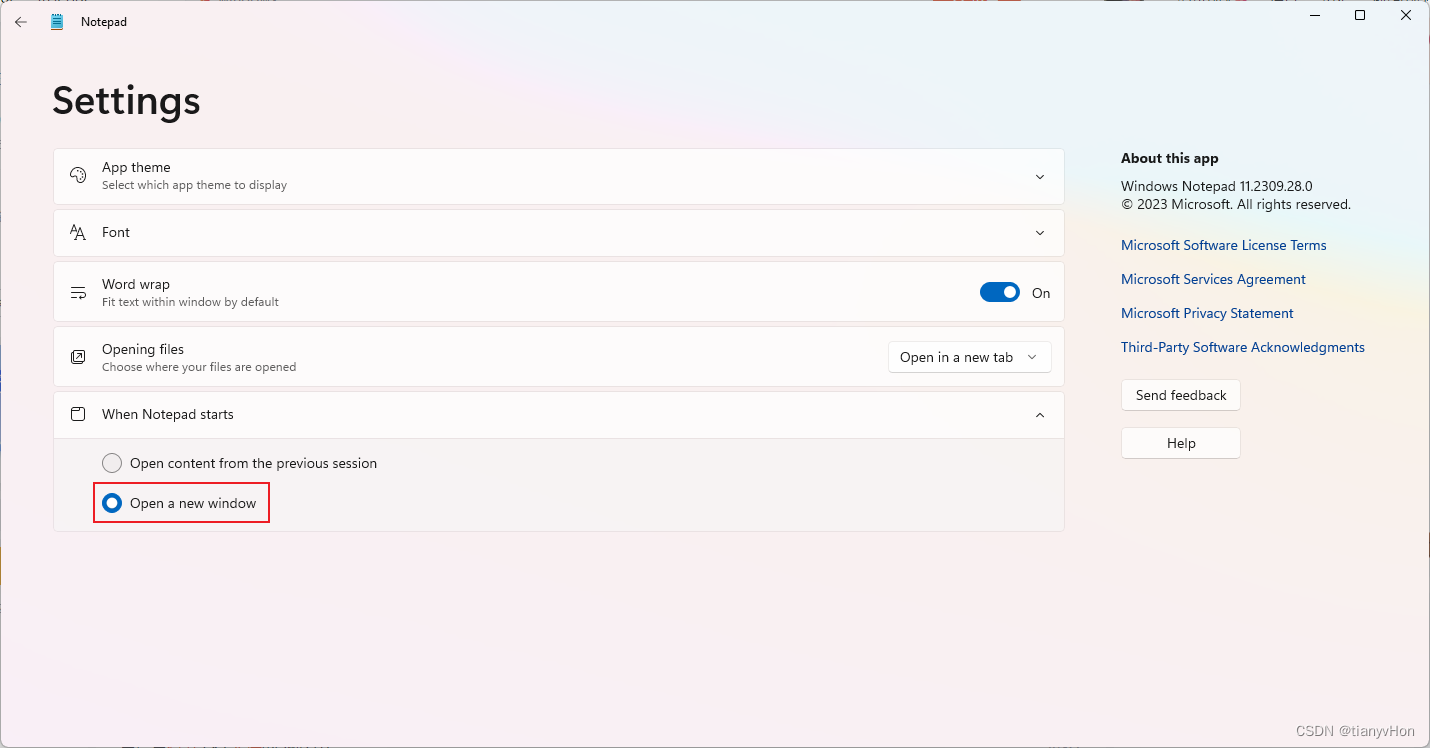
Task: Click the Opening files label
Action: coord(143,349)
